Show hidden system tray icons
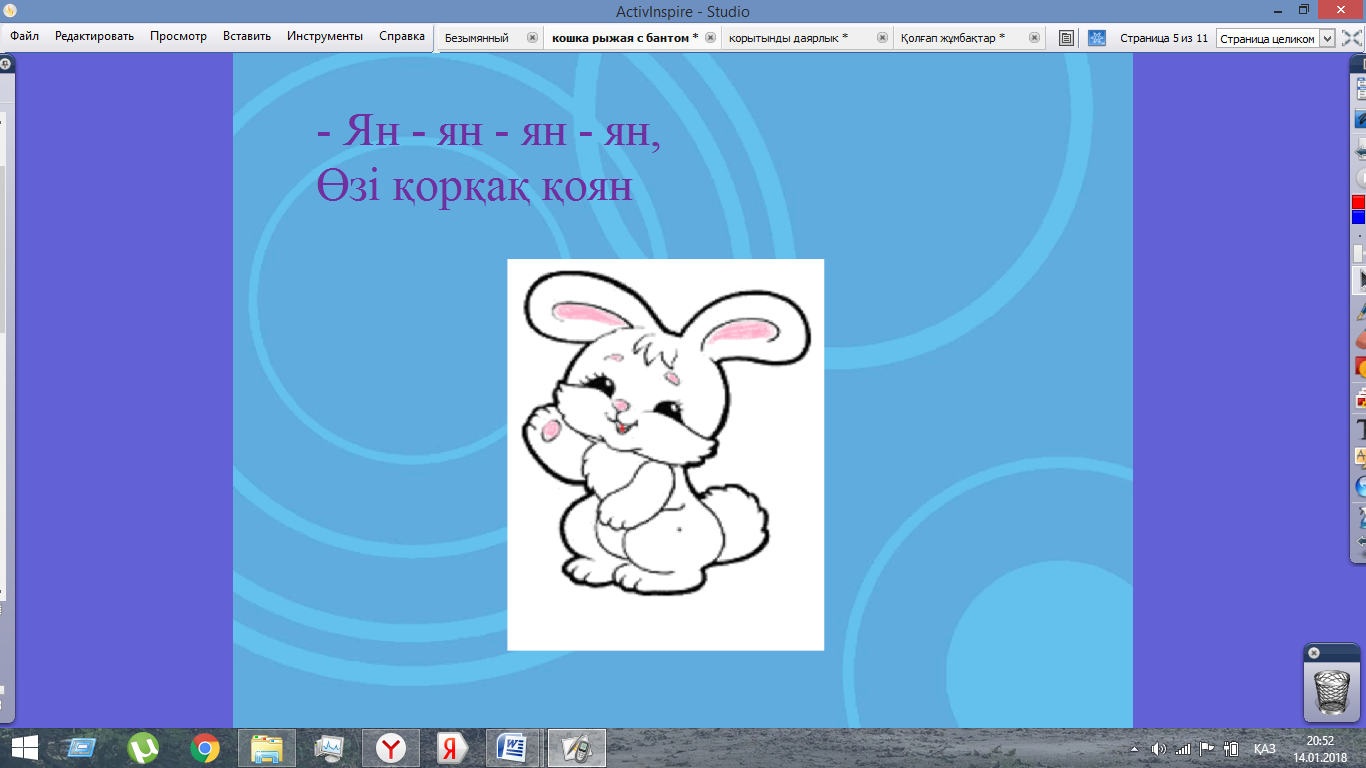The image size is (1366, 768). (x=1134, y=749)
